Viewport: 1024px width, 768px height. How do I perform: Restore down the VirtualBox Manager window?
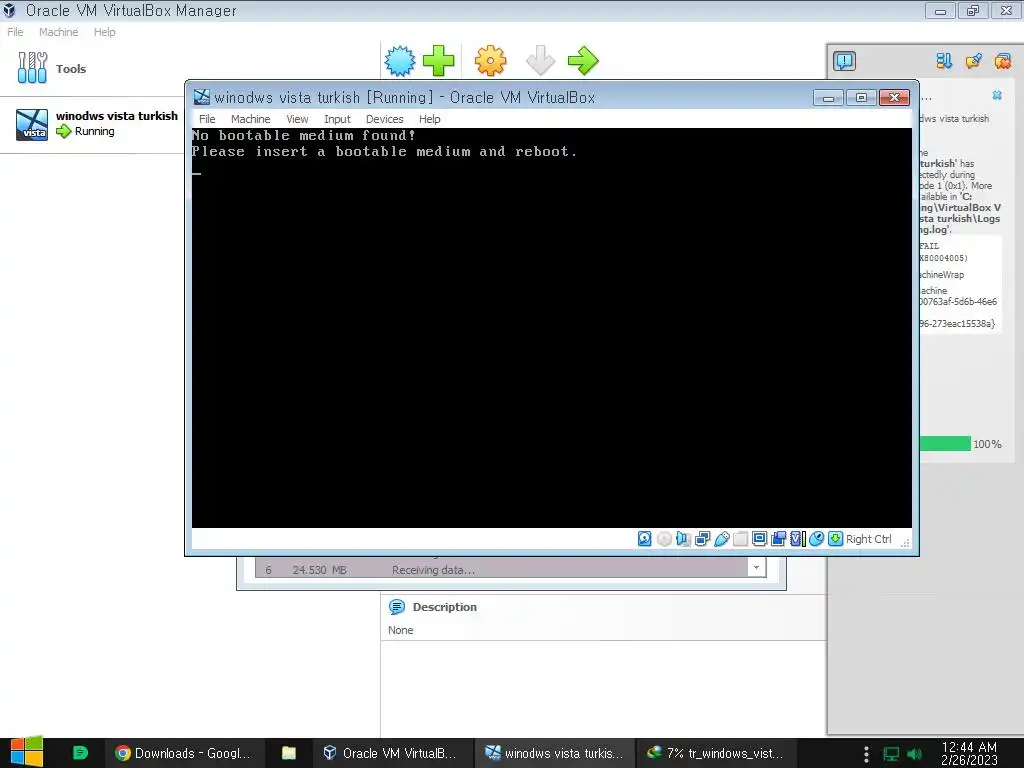click(973, 10)
